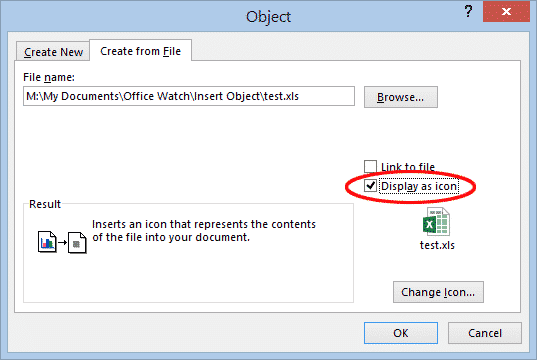
Task: Switch to the Create New tab
Action: pyautogui.click(x=53, y=52)
